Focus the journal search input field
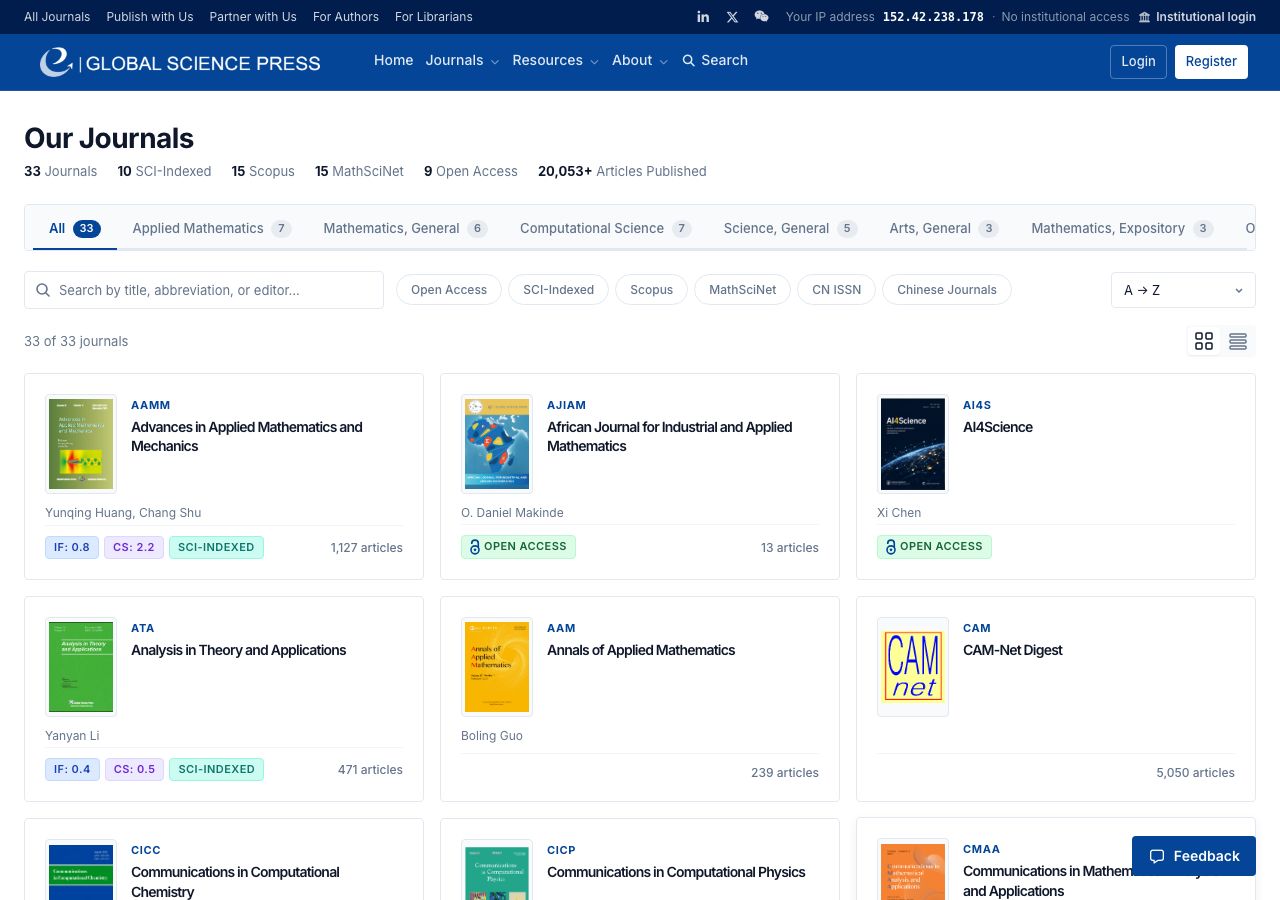Viewport: 1280px width, 900px height. [x=204, y=290]
